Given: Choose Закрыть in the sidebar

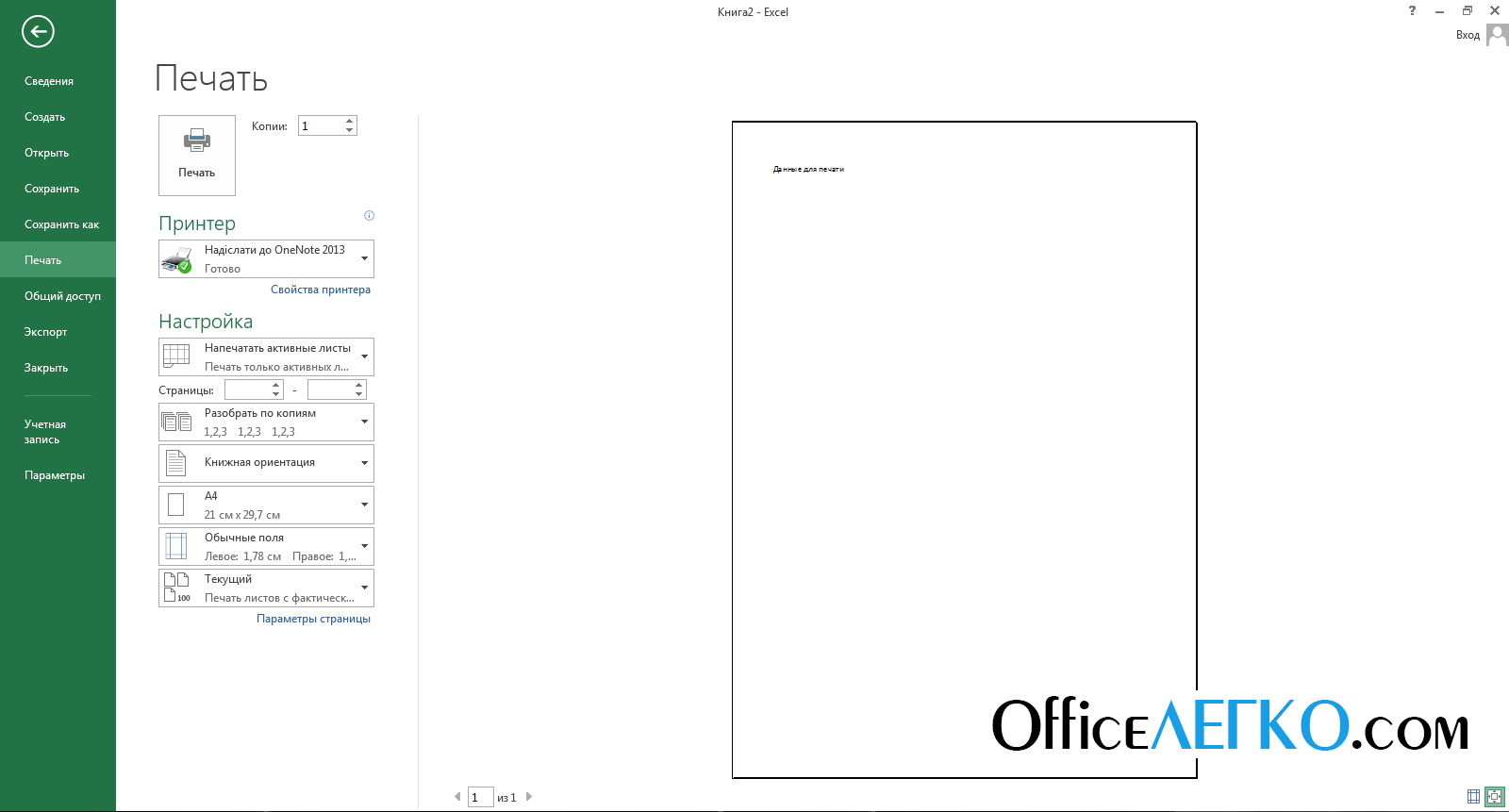Looking at the screenshot, I should coord(58,368).
